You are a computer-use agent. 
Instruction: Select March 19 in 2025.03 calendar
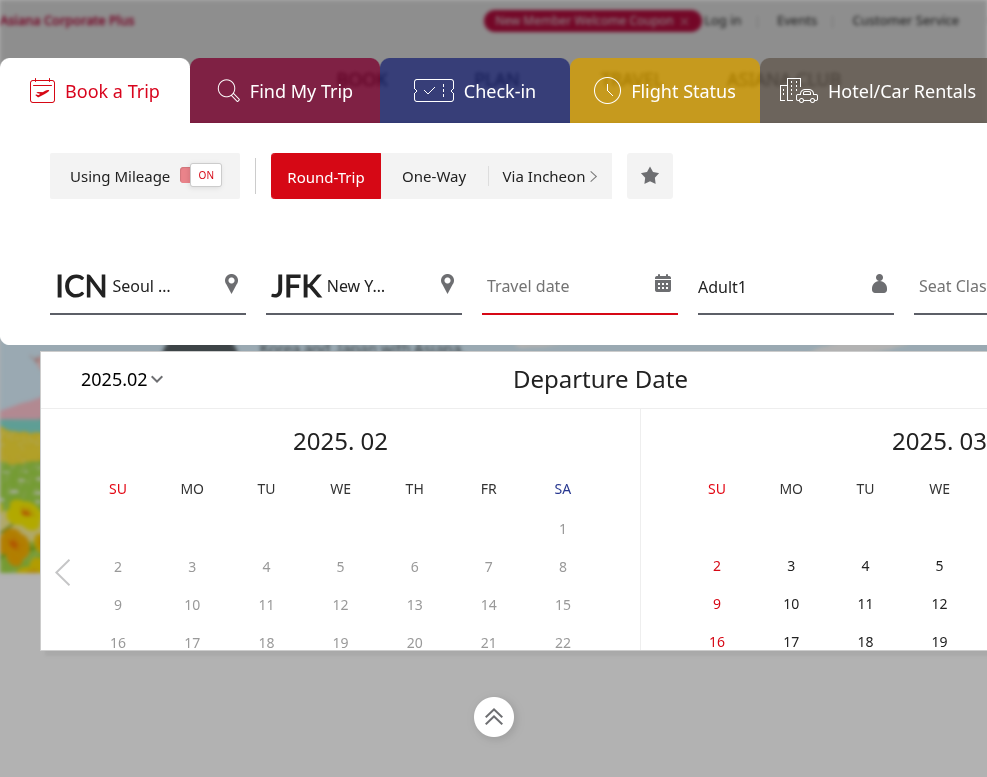tap(939, 642)
